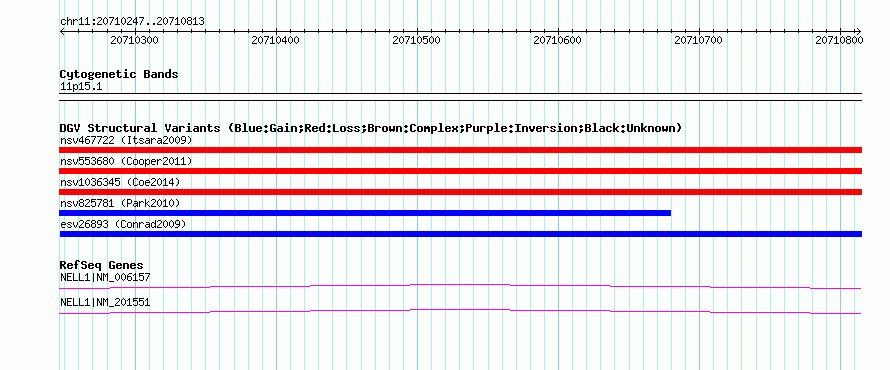Viewport: 890px width, 370px height.
Task: Open variant nsv553680 (Cooper2011) label
Action: 126,161
